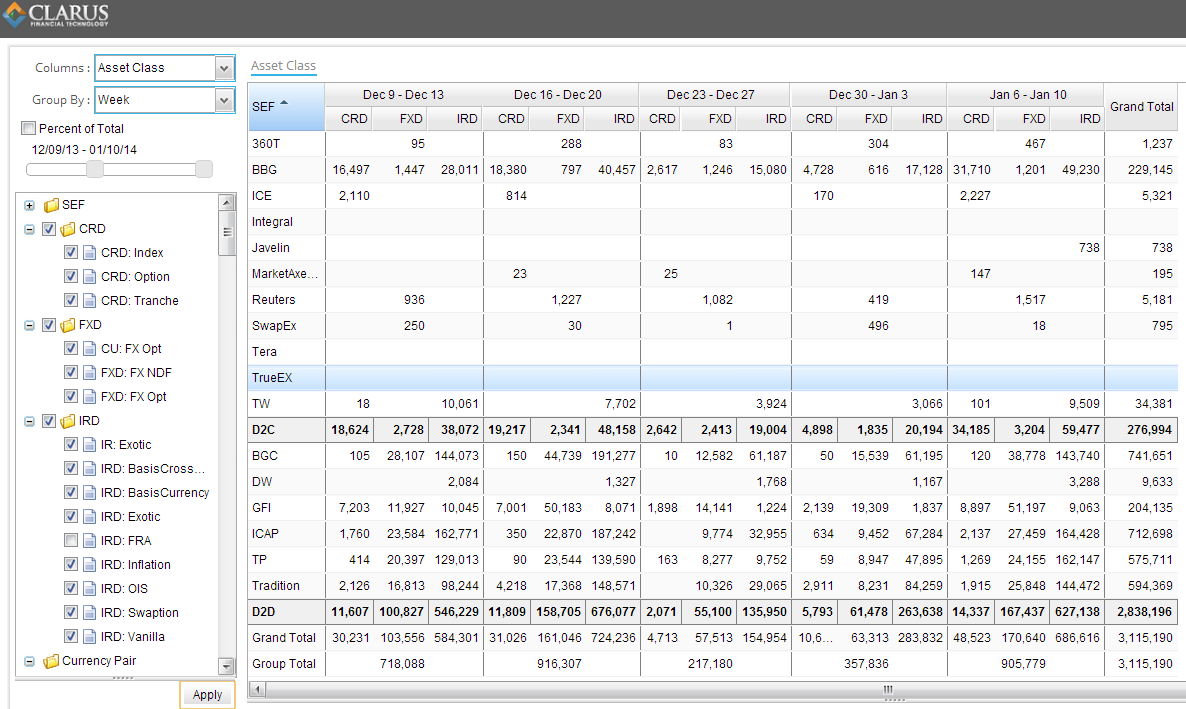Click the document icon beside IRD: Vanilla
The height and width of the screenshot is (709, 1186).
[x=89, y=637]
